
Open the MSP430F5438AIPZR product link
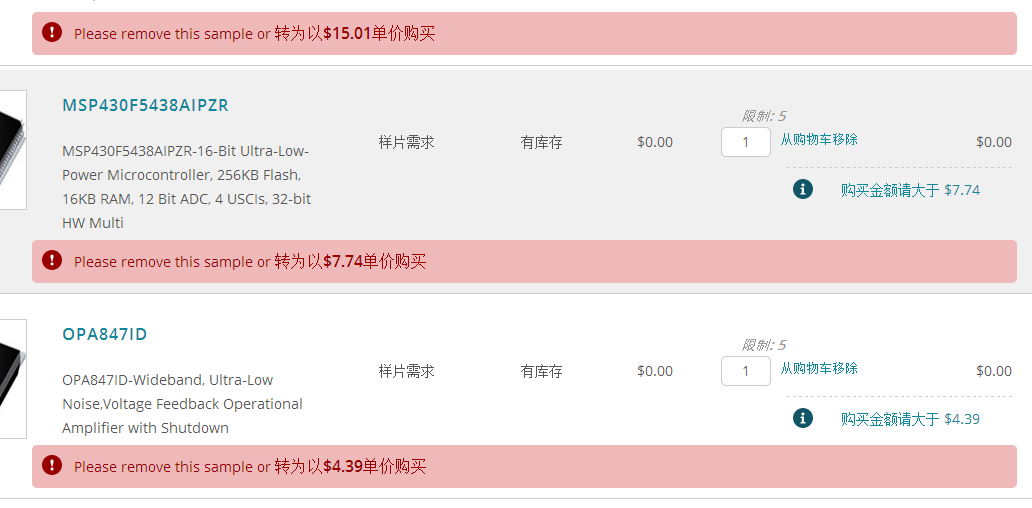(145, 105)
